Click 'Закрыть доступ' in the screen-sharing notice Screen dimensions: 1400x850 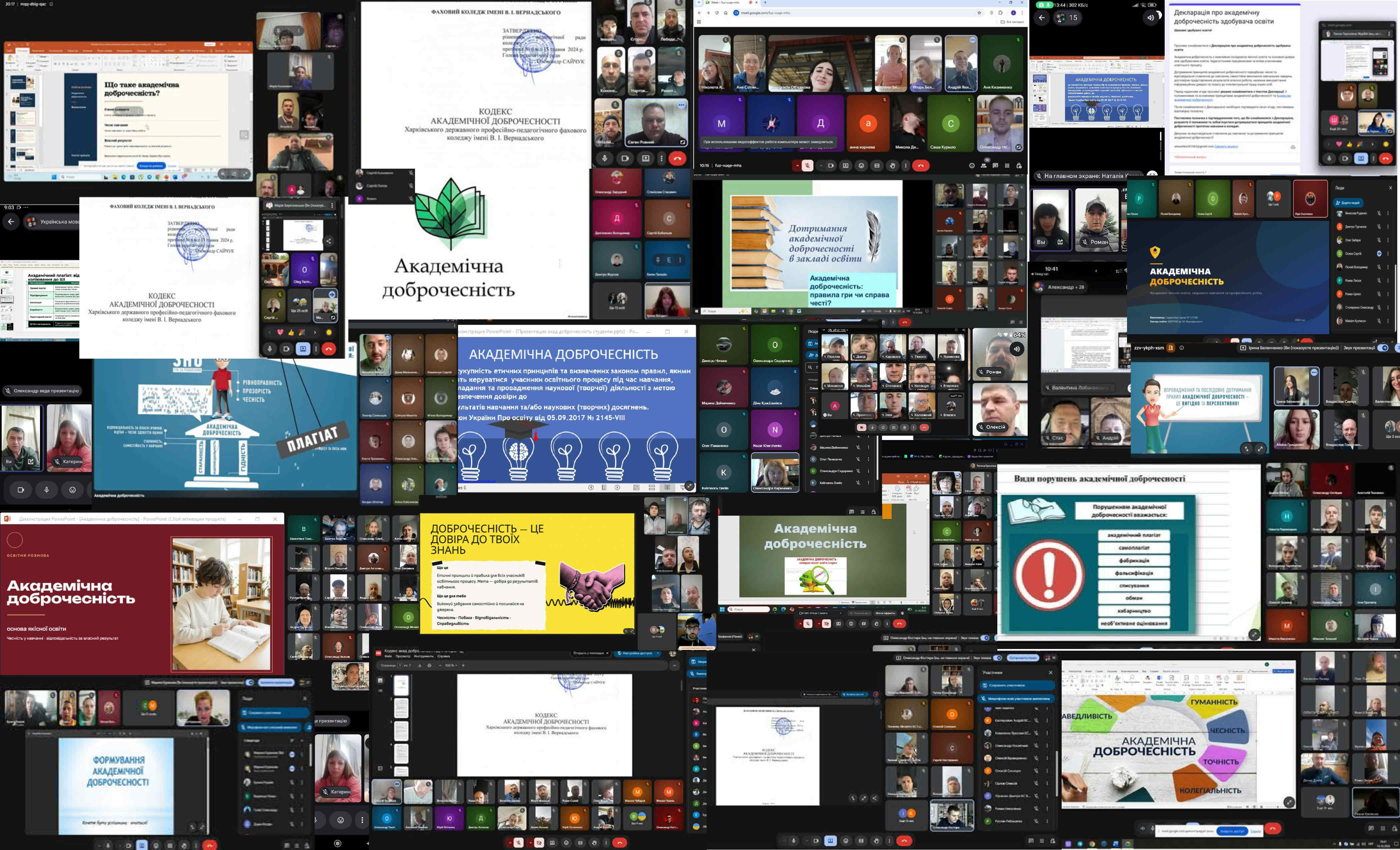pos(1232,831)
